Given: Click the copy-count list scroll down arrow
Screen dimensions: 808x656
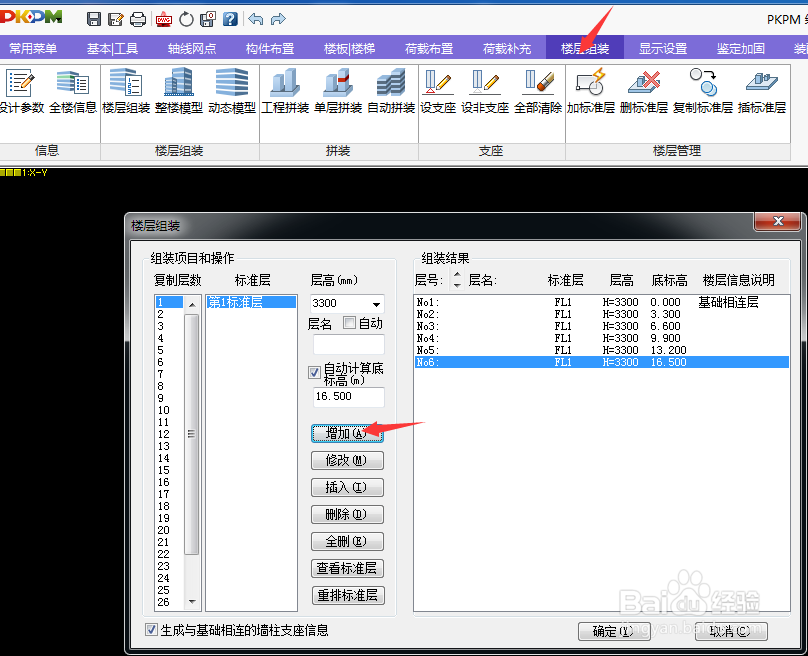Looking at the screenshot, I should click(x=192, y=601).
